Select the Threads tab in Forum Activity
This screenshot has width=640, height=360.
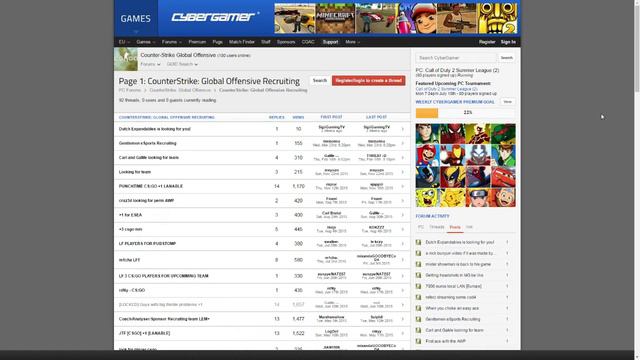437,227
